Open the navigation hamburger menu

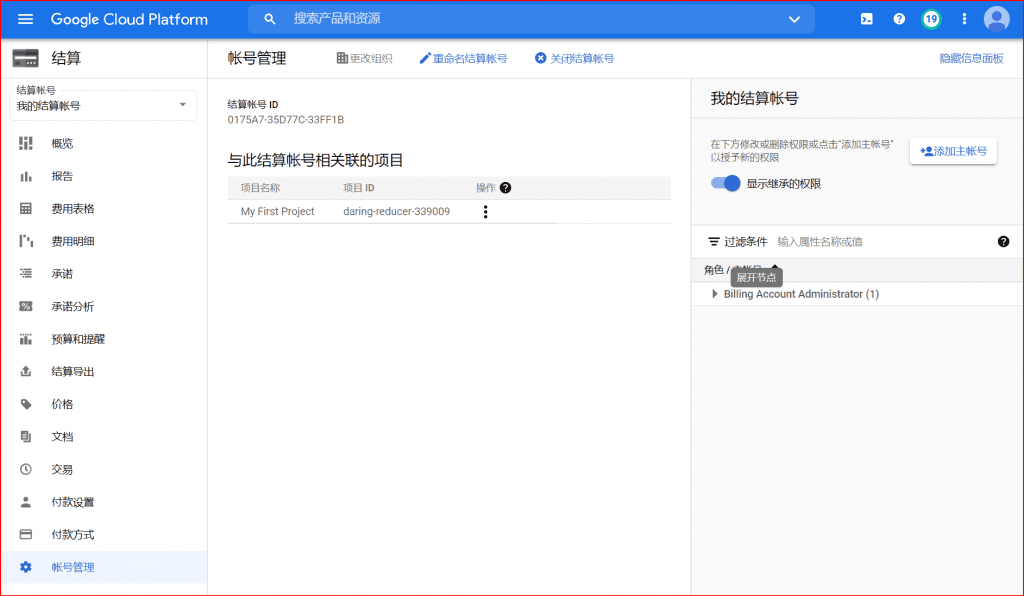click(x=25, y=19)
